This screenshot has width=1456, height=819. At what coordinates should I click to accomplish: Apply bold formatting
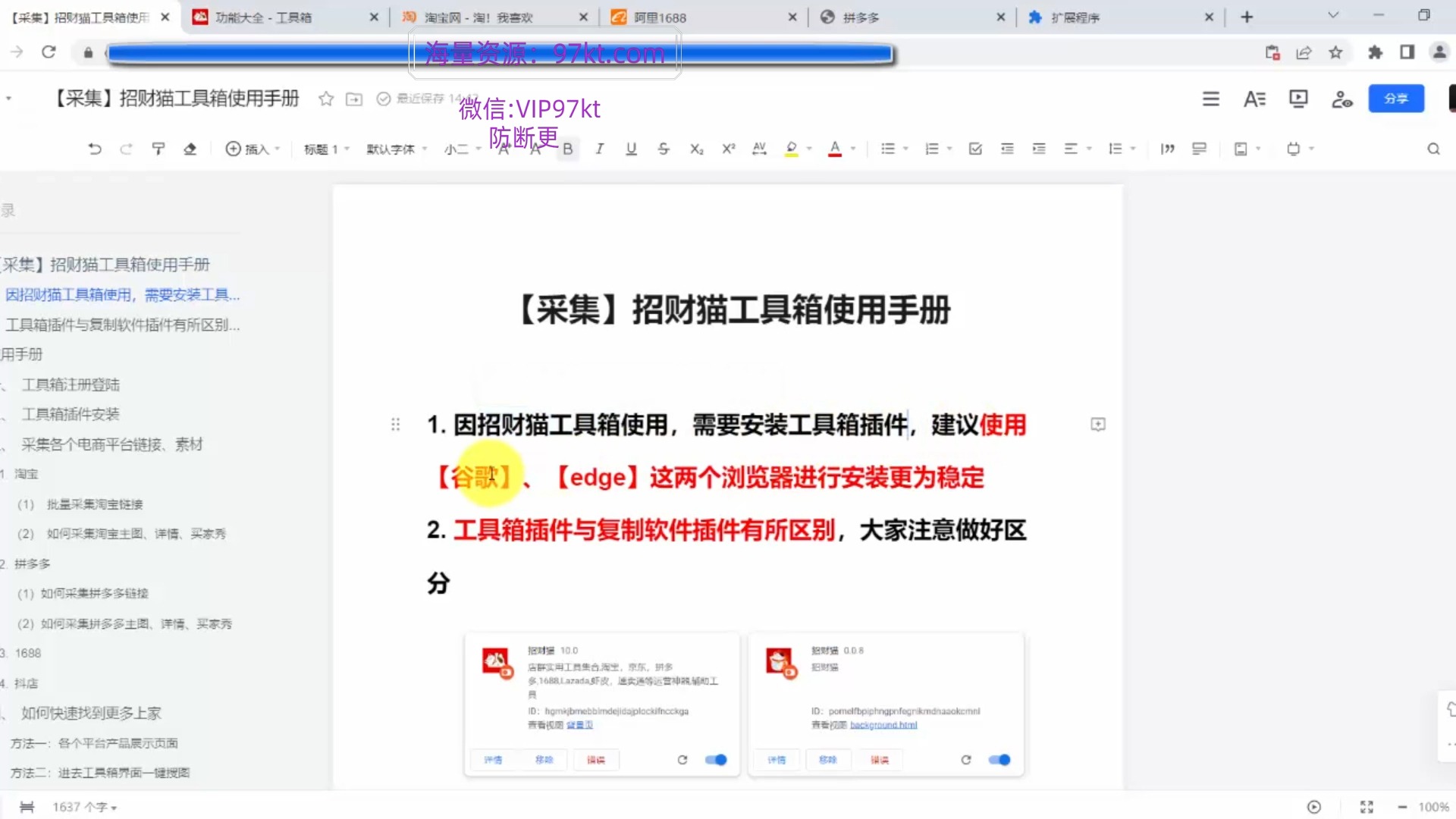(x=567, y=149)
